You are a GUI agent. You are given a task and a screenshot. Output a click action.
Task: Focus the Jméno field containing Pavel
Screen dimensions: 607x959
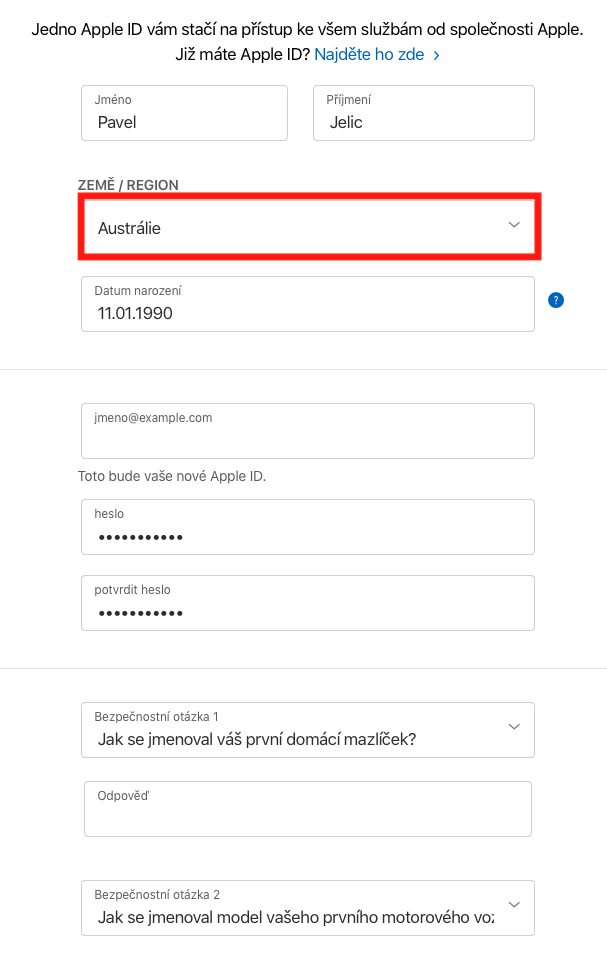(x=184, y=113)
